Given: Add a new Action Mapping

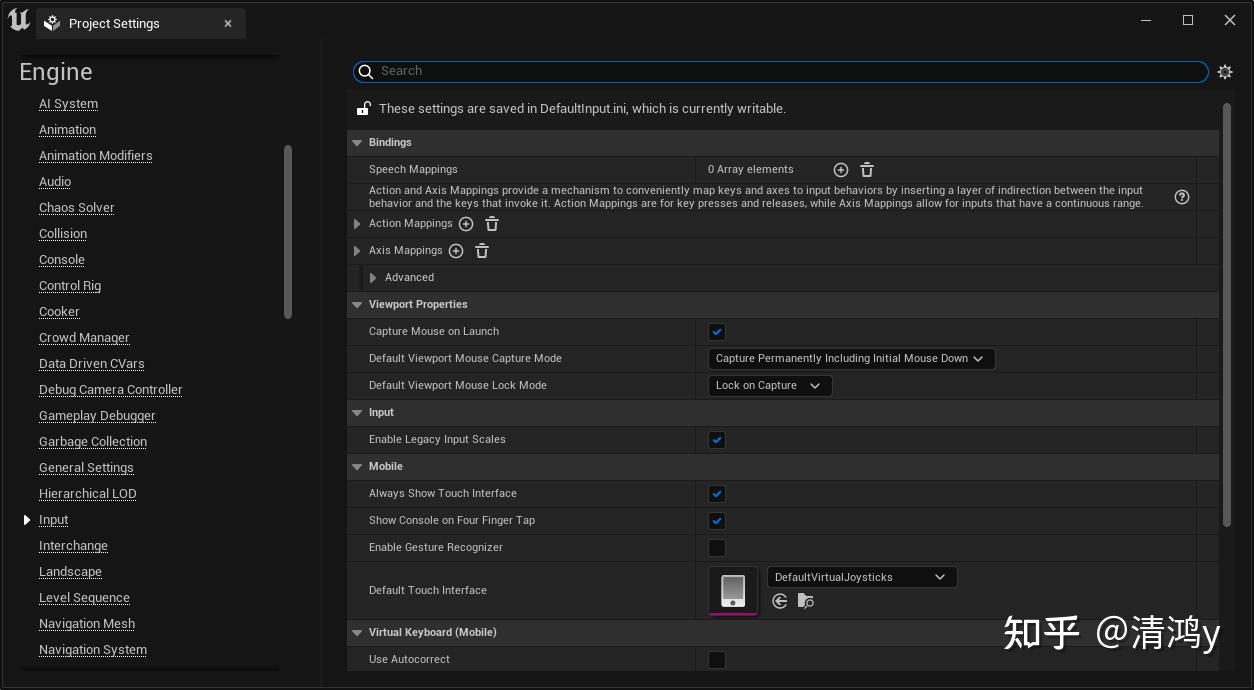Looking at the screenshot, I should pos(466,224).
